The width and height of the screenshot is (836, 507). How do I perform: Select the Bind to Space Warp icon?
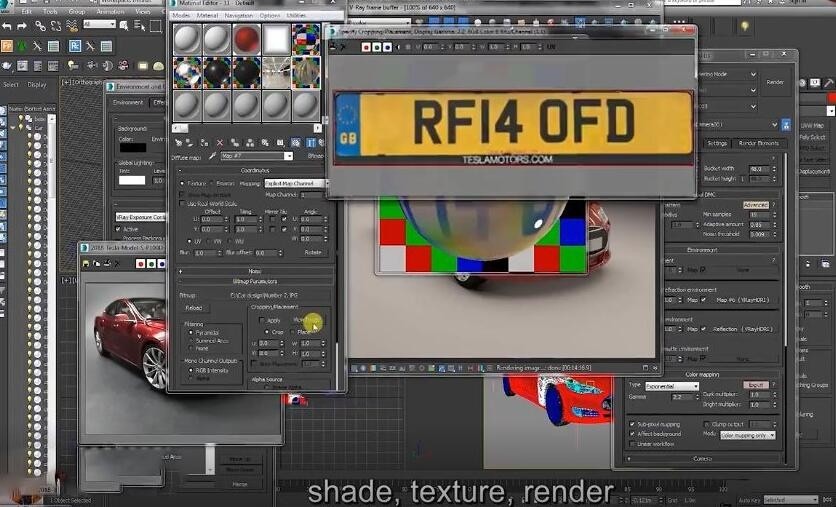click(x=72, y=25)
